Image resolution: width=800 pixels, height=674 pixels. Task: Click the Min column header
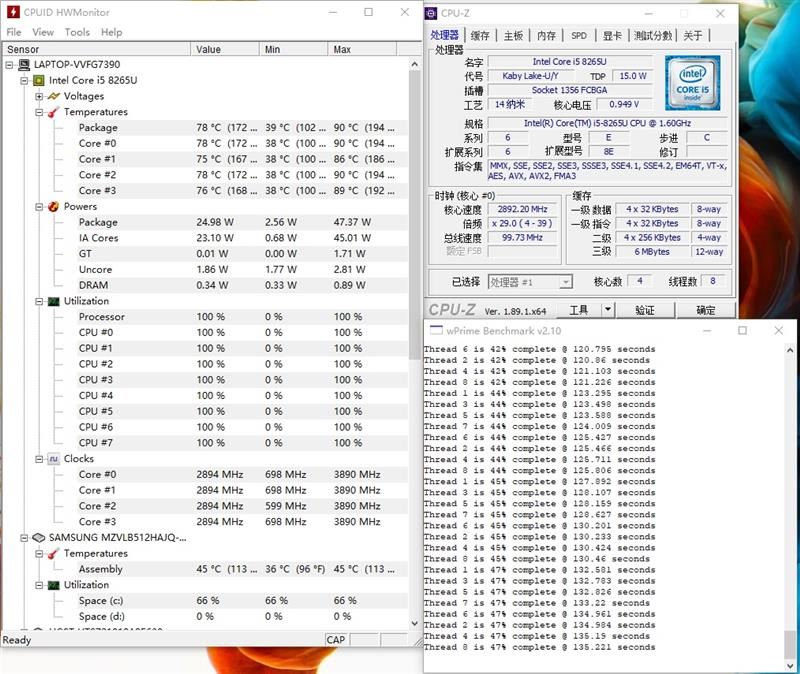click(293, 49)
